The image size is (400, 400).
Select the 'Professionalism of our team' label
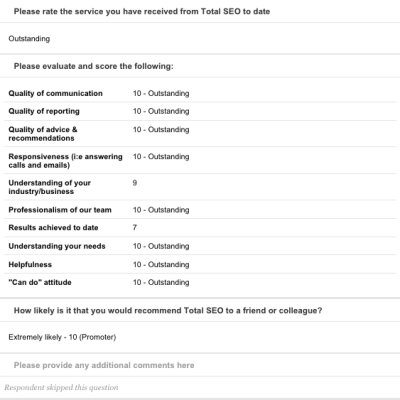coord(60,210)
